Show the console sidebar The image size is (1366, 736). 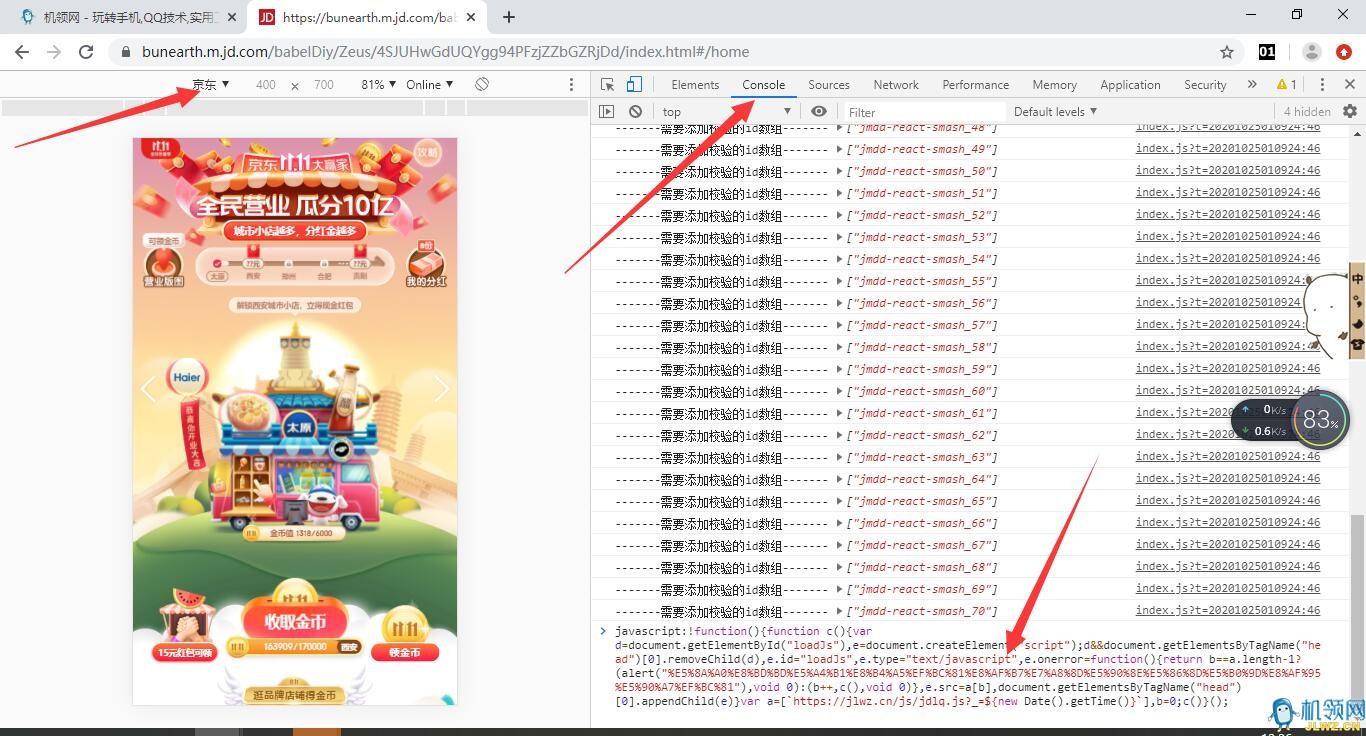[607, 112]
